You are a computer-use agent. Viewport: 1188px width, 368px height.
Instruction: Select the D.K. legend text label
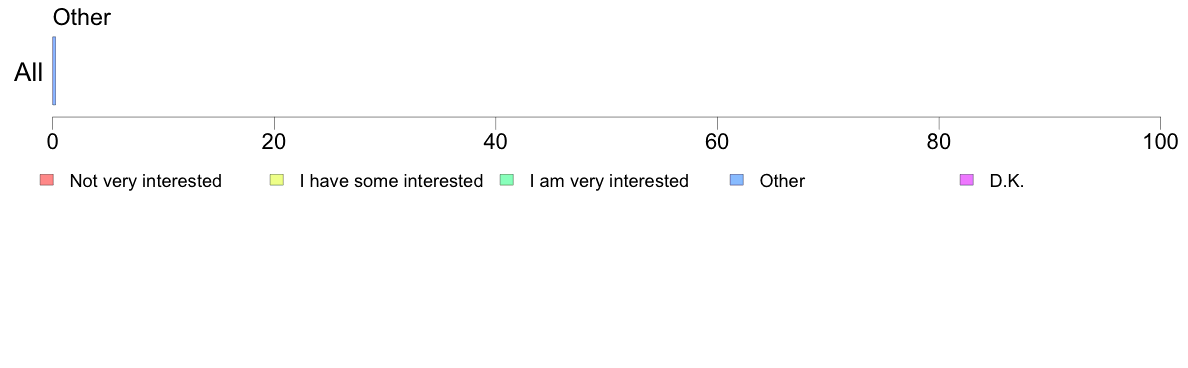pos(1007,181)
